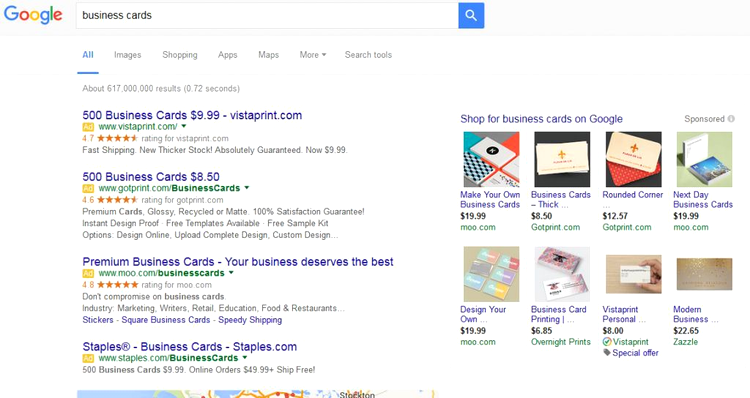Viewport: 750px width, 398px height.
Task: Switch to the Images tab
Action: [128, 55]
